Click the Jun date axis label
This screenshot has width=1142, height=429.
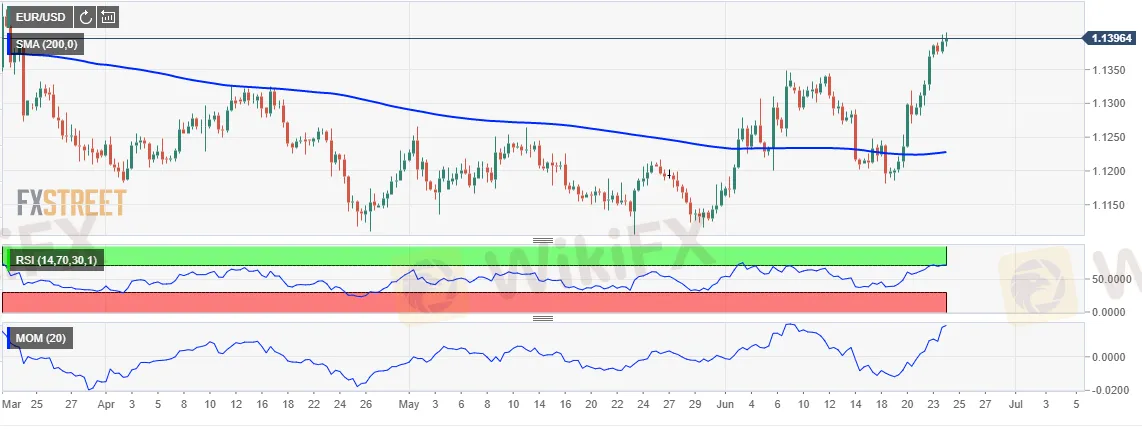726,403
